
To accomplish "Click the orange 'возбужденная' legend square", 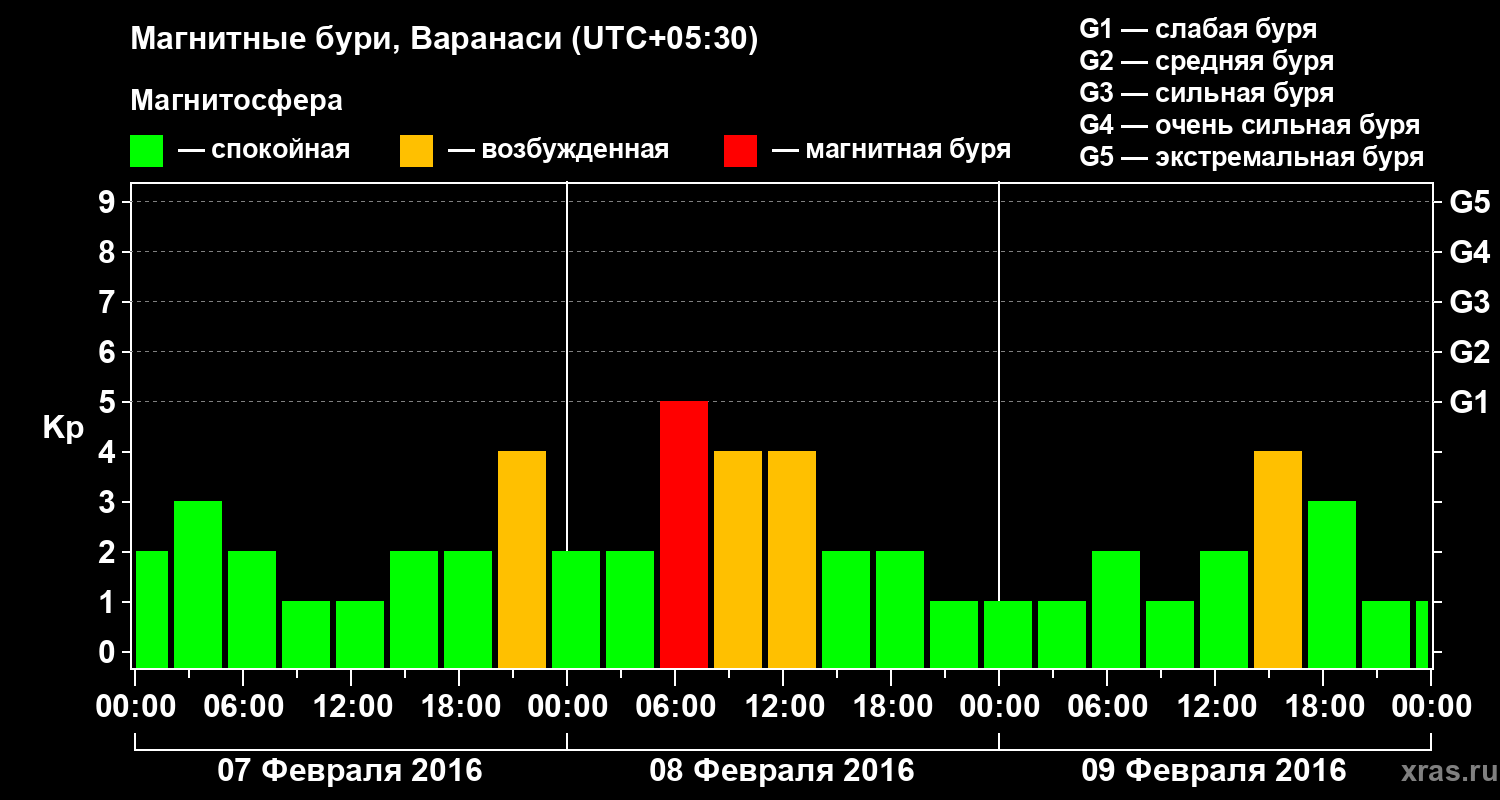I will (417, 151).
